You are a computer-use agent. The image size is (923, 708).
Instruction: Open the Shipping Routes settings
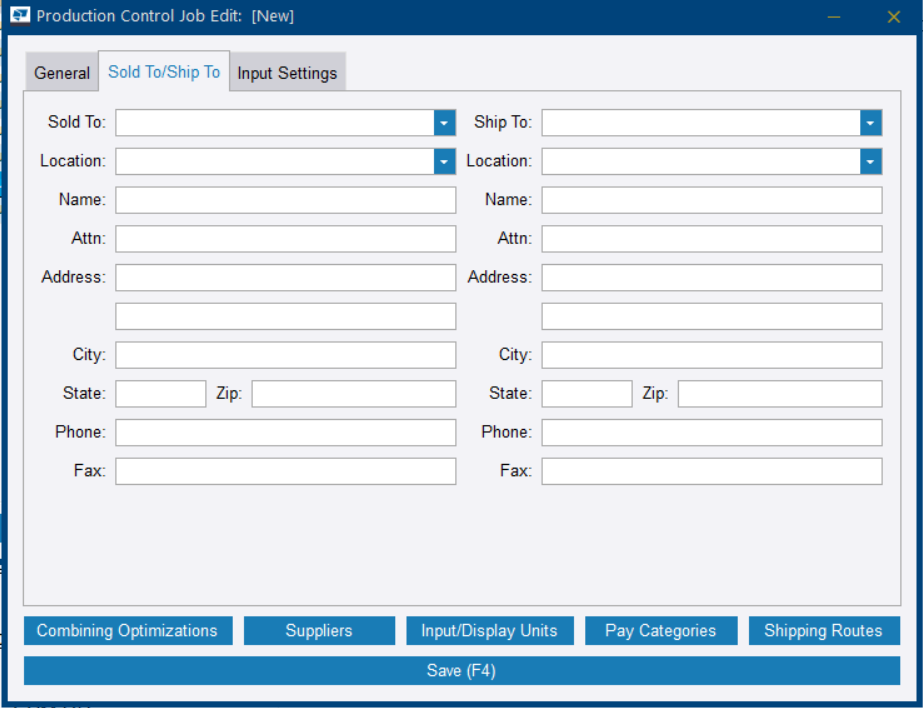824,630
